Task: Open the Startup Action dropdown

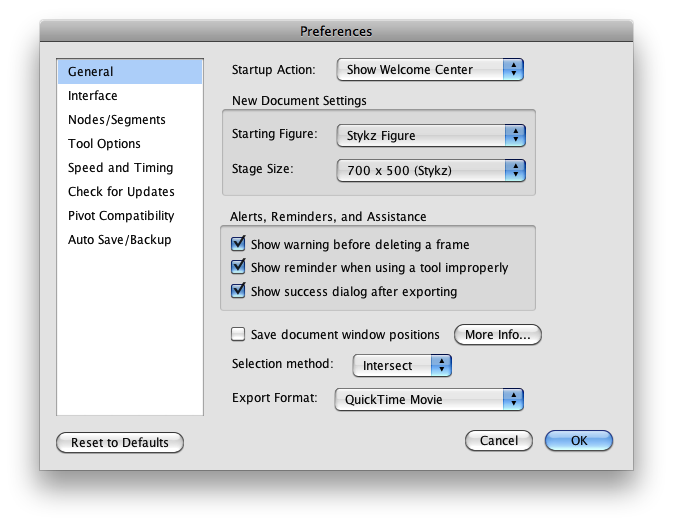Action: click(430, 70)
